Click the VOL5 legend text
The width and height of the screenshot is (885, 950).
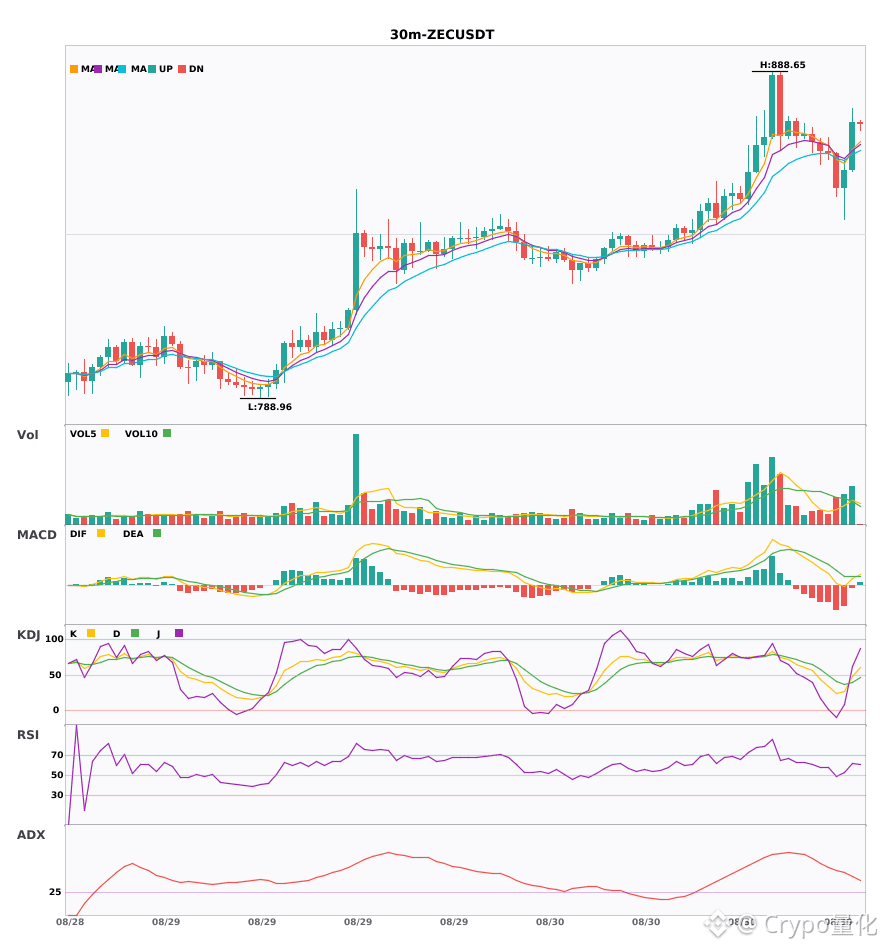coord(83,434)
